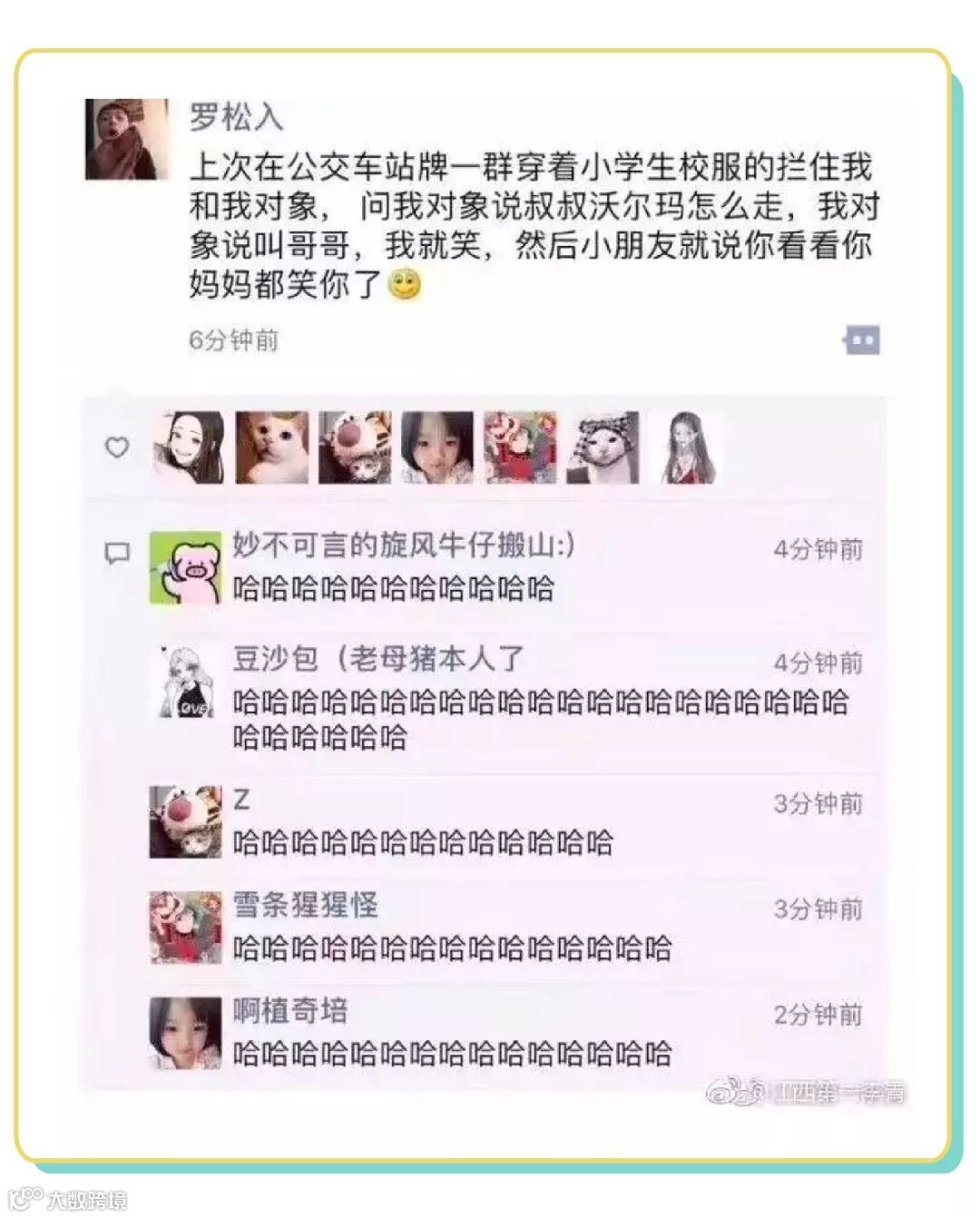Viewport: 980px width, 1218px height.
Task: Open the comment/like popup button beside 6分钟前
Action: 861,340
